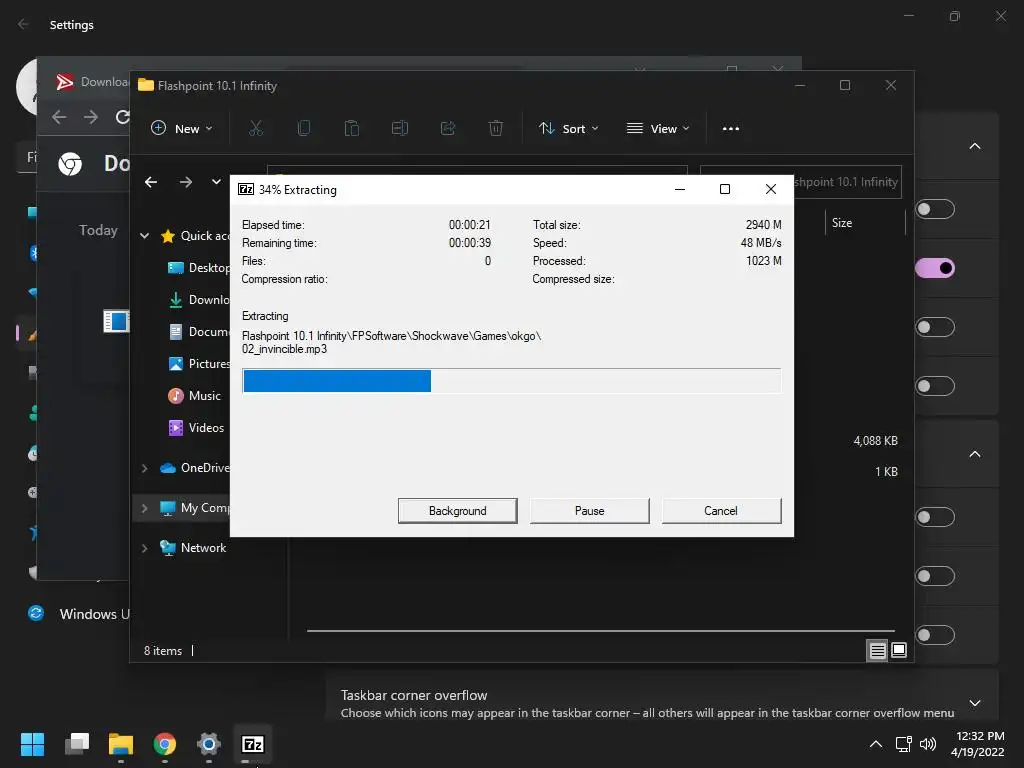Switch to details view layout icon
The width and height of the screenshot is (1024, 768).
click(877, 650)
